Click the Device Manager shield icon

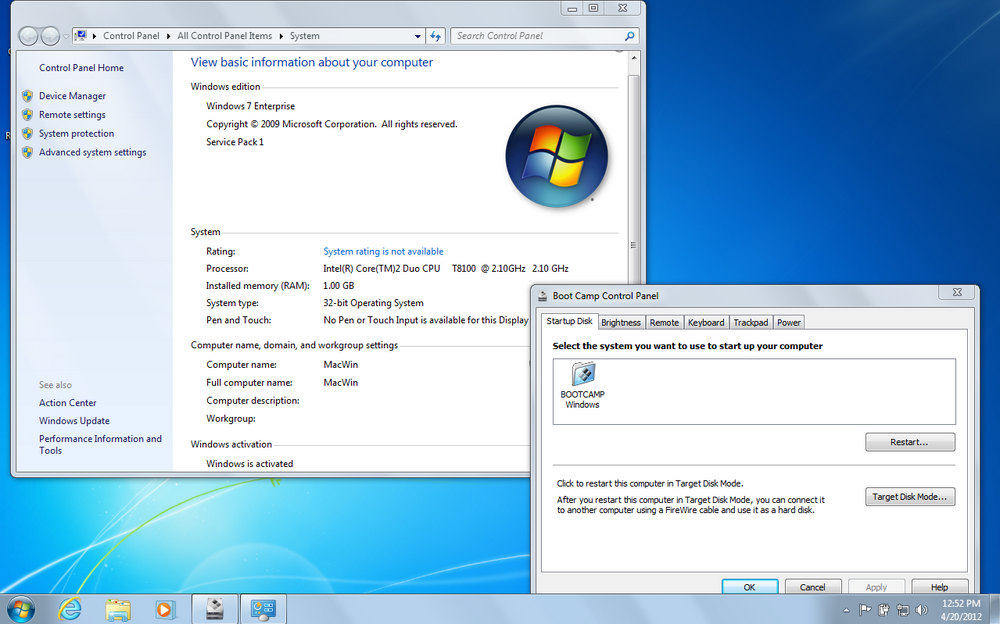27,96
